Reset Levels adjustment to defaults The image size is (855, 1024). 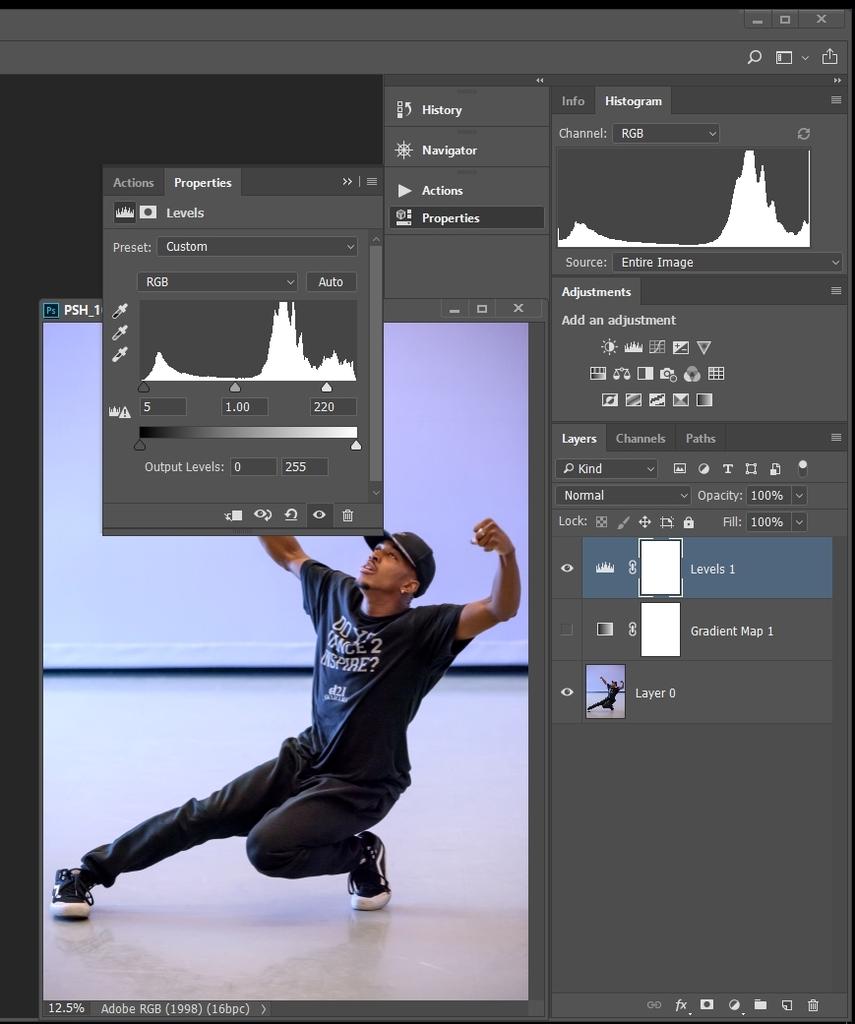291,515
